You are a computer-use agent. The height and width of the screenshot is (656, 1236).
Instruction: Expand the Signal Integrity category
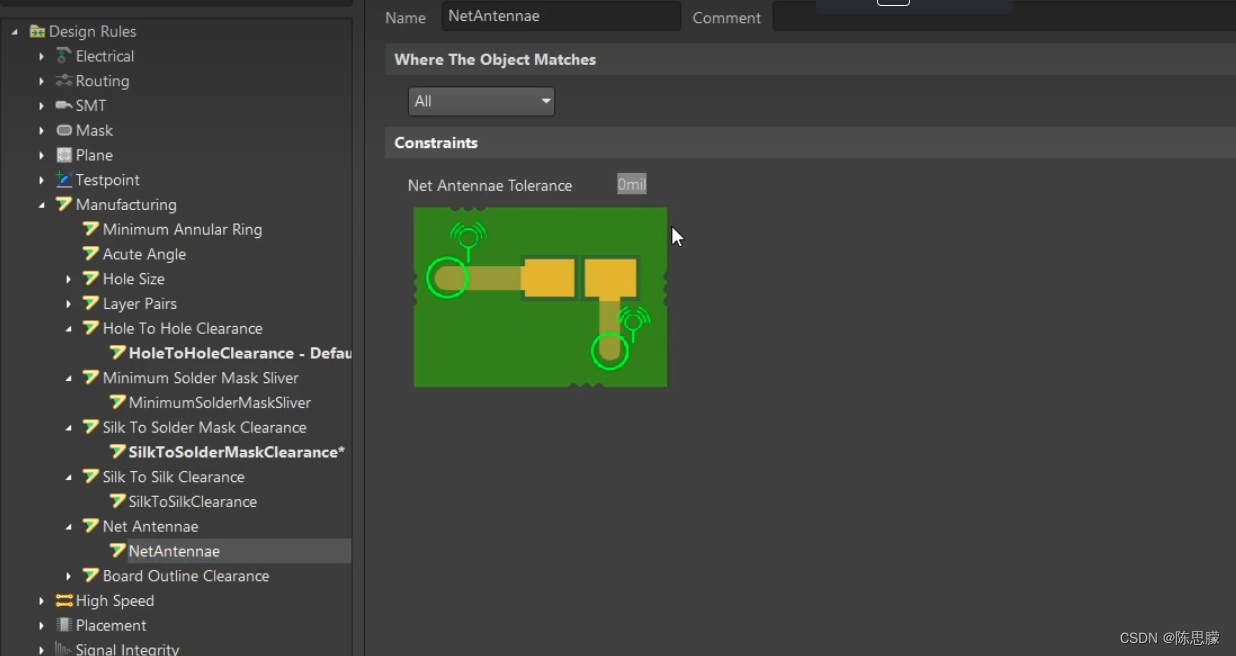[x=41, y=649]
